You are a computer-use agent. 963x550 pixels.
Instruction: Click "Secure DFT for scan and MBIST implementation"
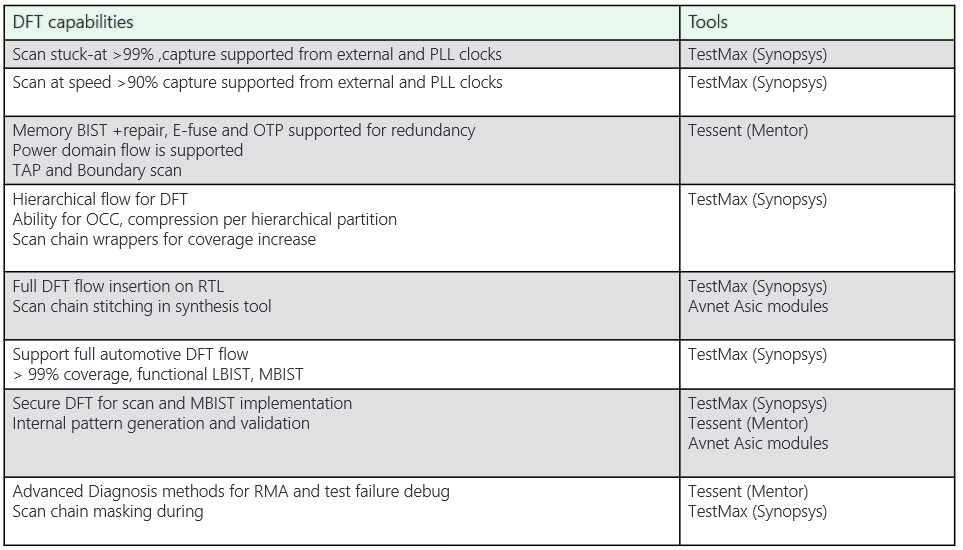click(x=182, y=403)
